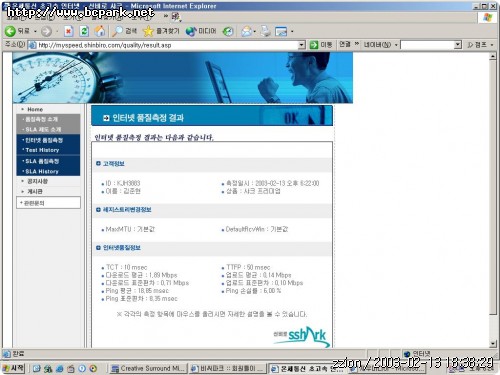
Task: Click the Mail envelope toolbar icon
Action: pos(247,31)
